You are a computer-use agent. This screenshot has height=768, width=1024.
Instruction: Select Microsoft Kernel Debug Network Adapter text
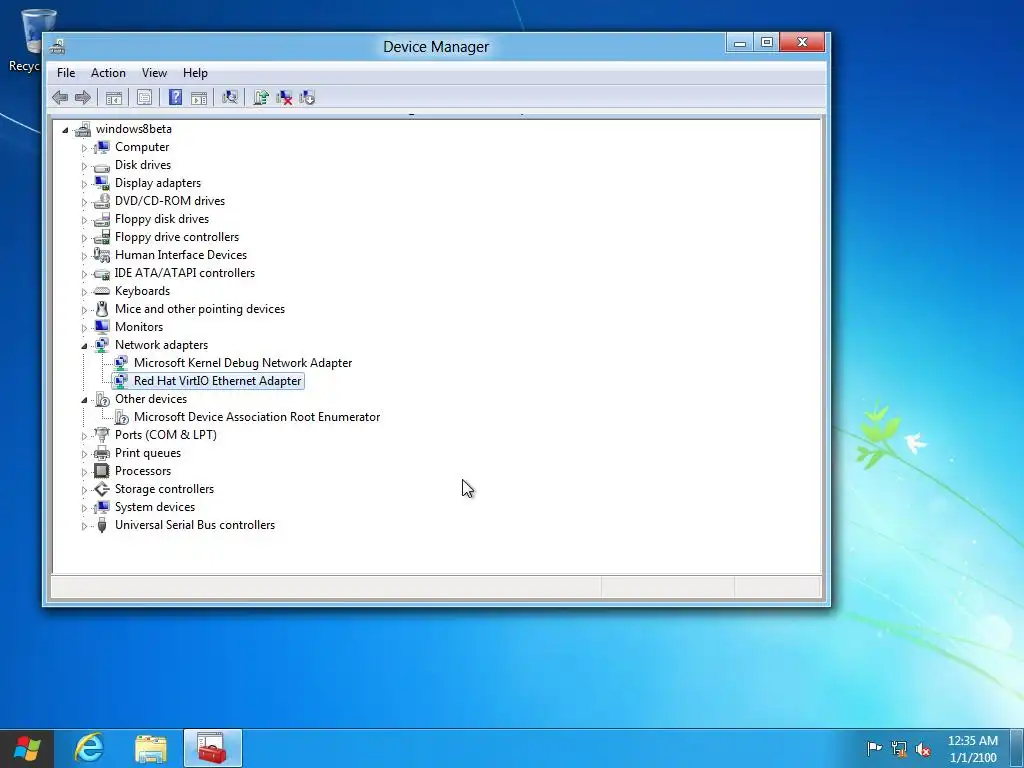tap(243, 362)
